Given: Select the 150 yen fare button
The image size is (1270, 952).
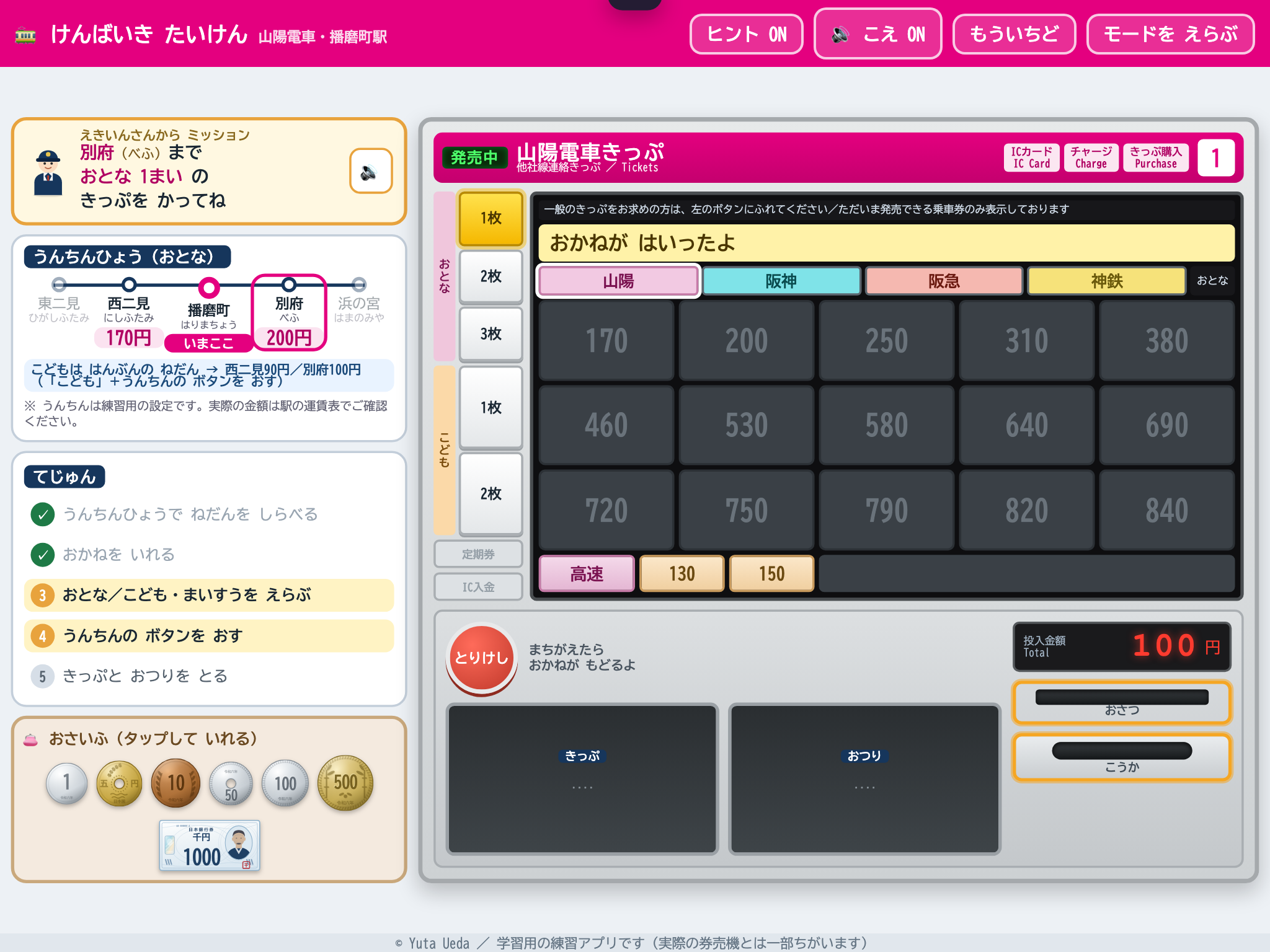Looking at the screenshot, I should coord(772,574).
